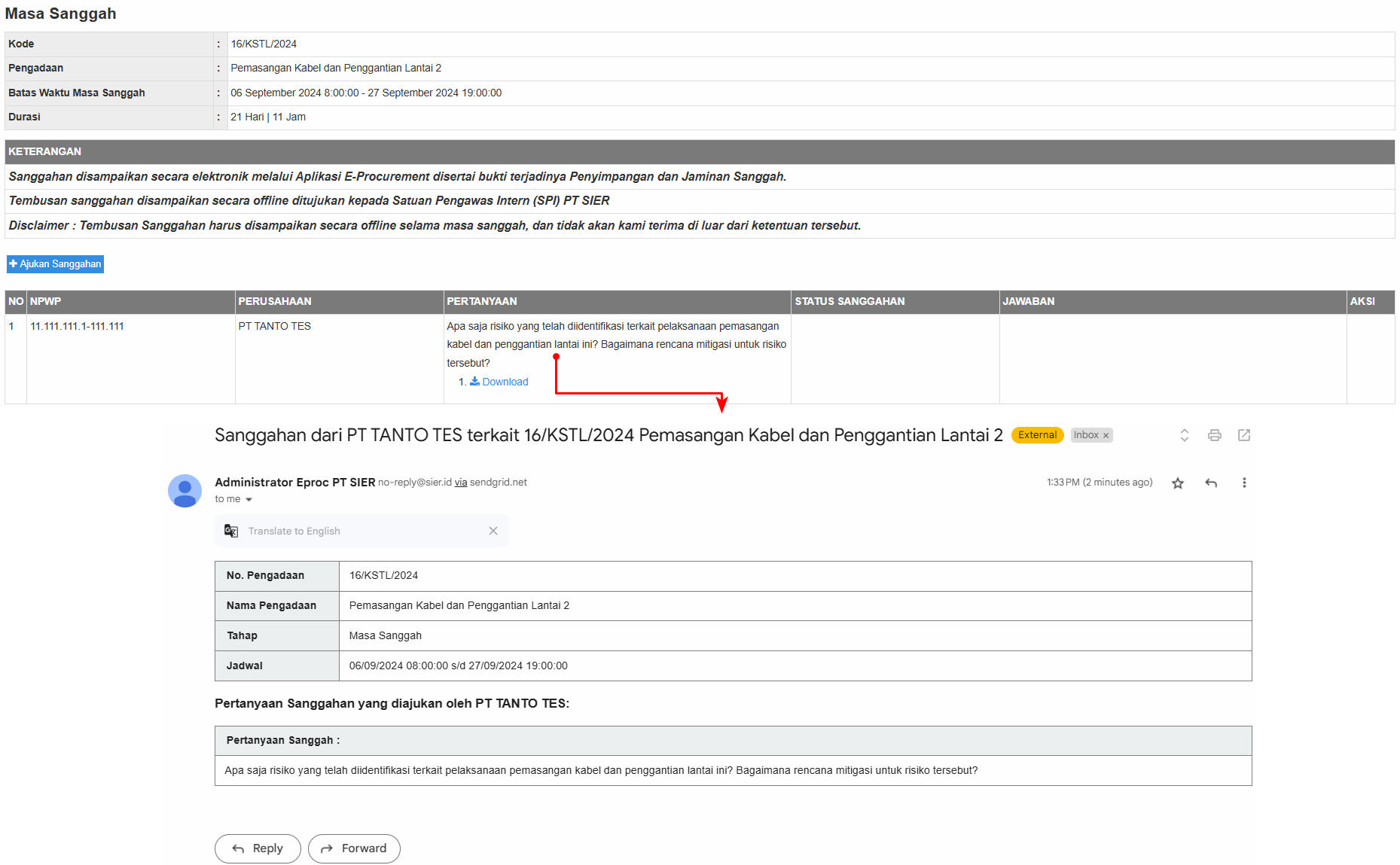Click Translate to English
This screenshot has height=865, width=1400.
point(294,531)
